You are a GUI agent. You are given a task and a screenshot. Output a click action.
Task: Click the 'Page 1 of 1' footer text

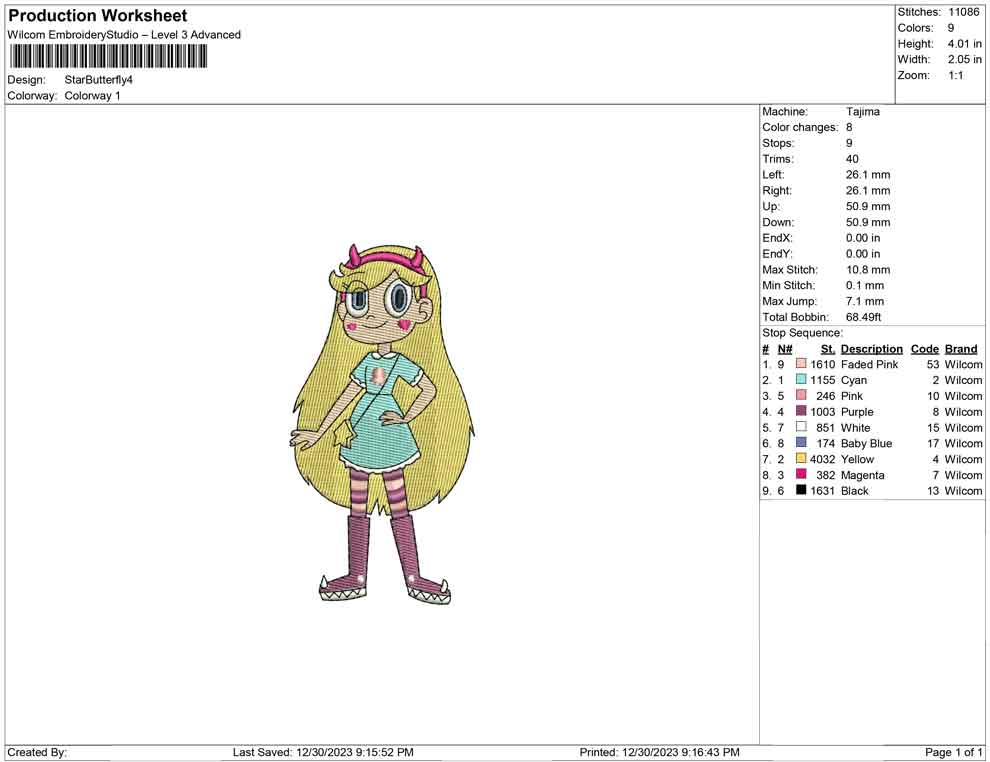pos(953,752)
